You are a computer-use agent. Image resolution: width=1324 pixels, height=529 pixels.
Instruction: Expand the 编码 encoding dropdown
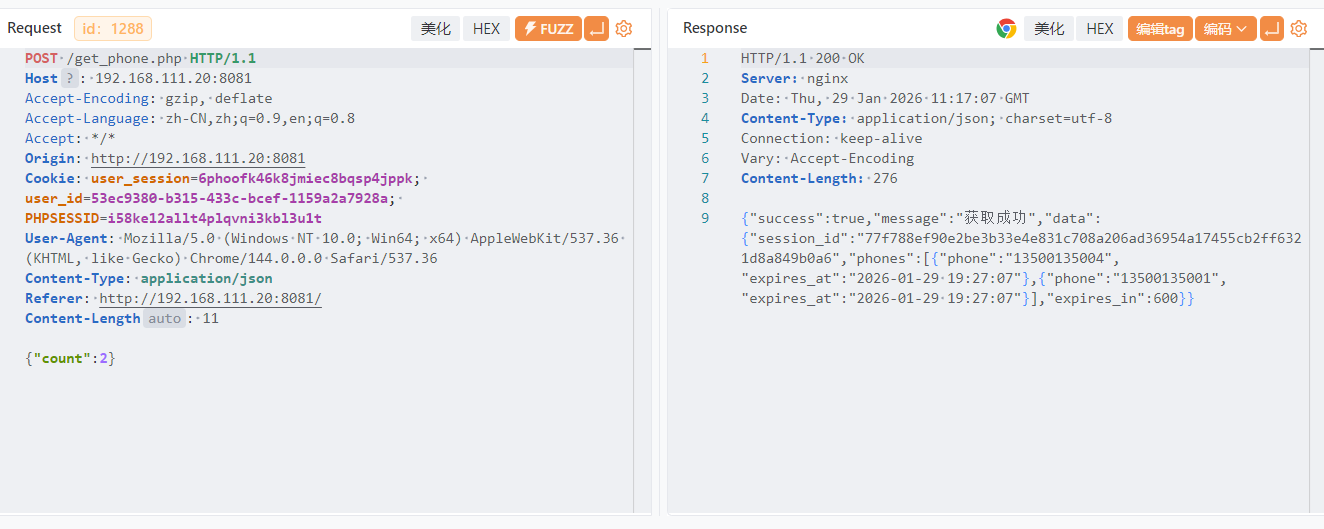(1225, 29)
